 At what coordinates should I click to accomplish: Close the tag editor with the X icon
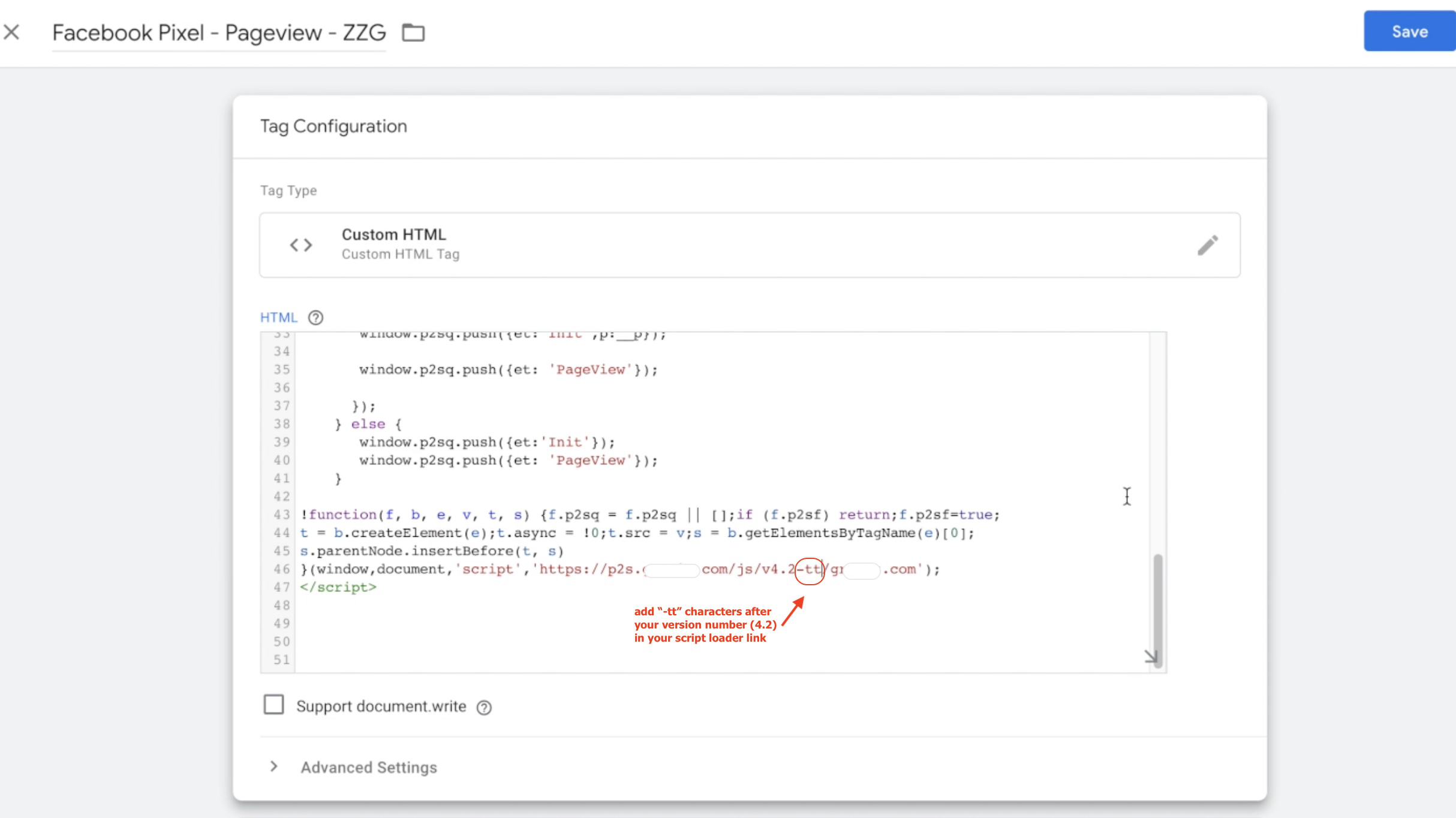pos(11,32)
